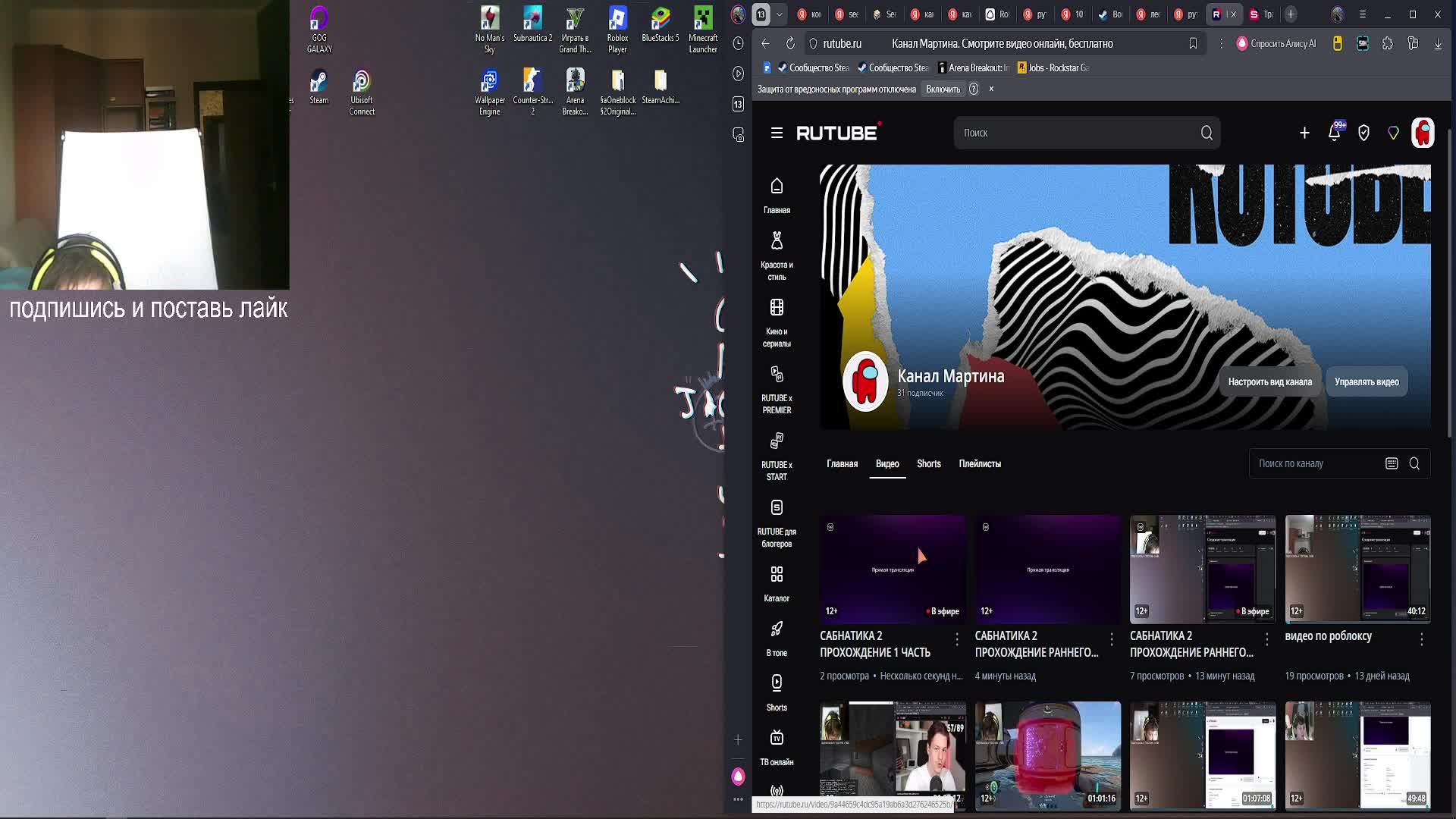Open notifications bell with 99+ badge
Image resolution: width=1456 pixels, height=819 pixels.
click(1335, 132)
